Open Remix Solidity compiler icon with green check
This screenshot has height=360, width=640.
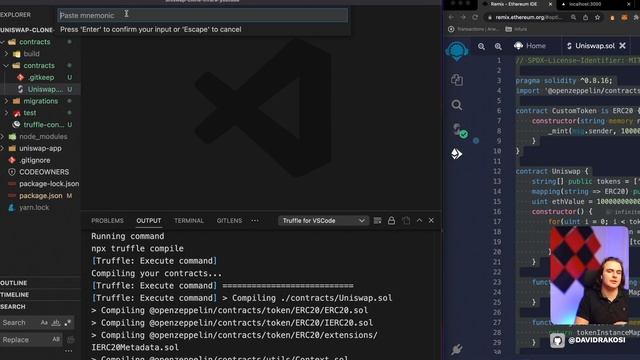coord(459,131)
